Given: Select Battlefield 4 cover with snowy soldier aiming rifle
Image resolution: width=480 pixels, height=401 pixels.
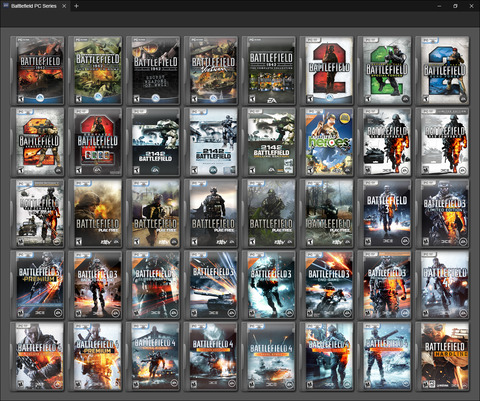Looking at the screenshot, I should tap(385, 356).
